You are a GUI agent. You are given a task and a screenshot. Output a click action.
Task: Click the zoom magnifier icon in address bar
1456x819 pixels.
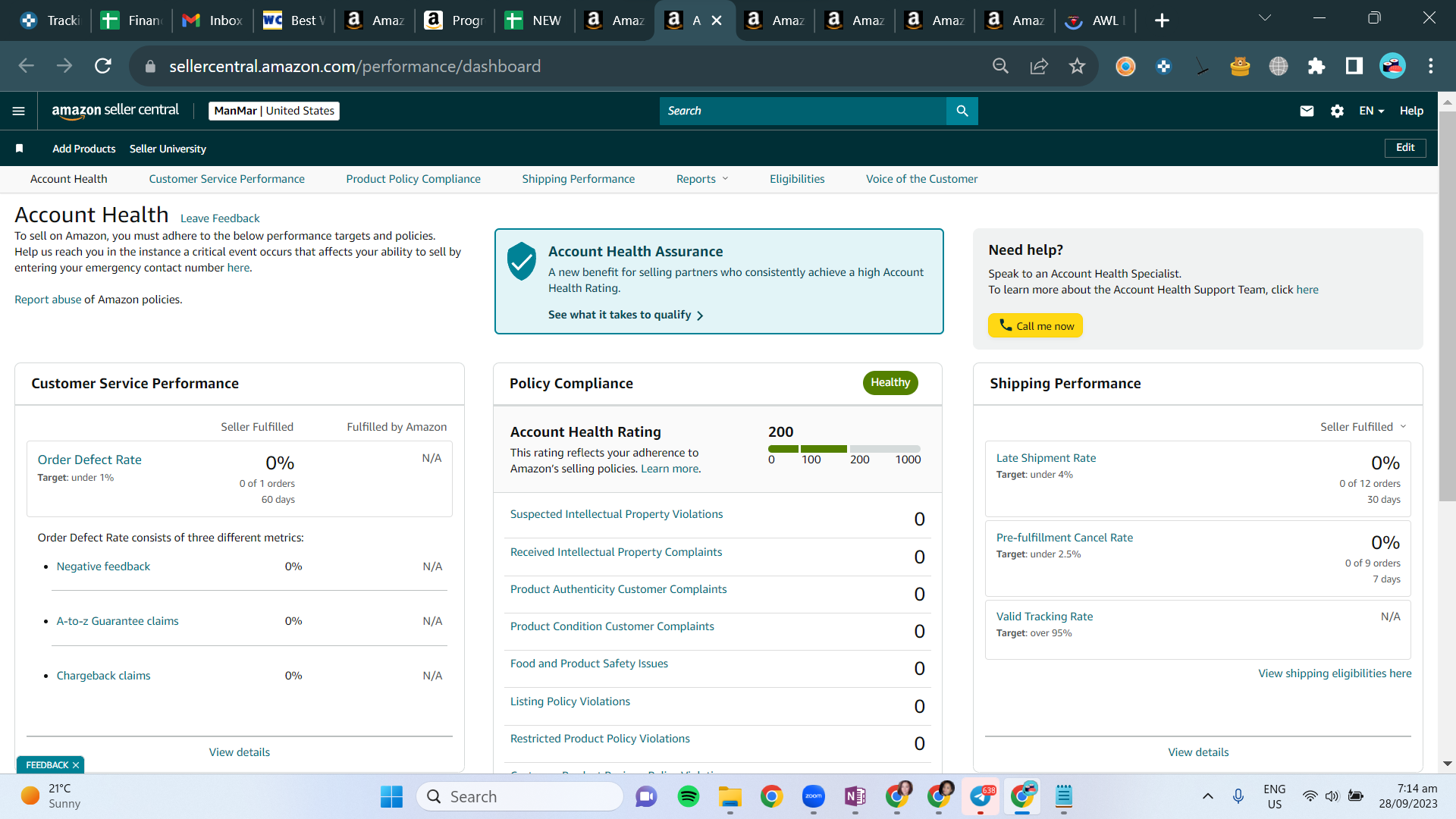[x=1000, y=66]
